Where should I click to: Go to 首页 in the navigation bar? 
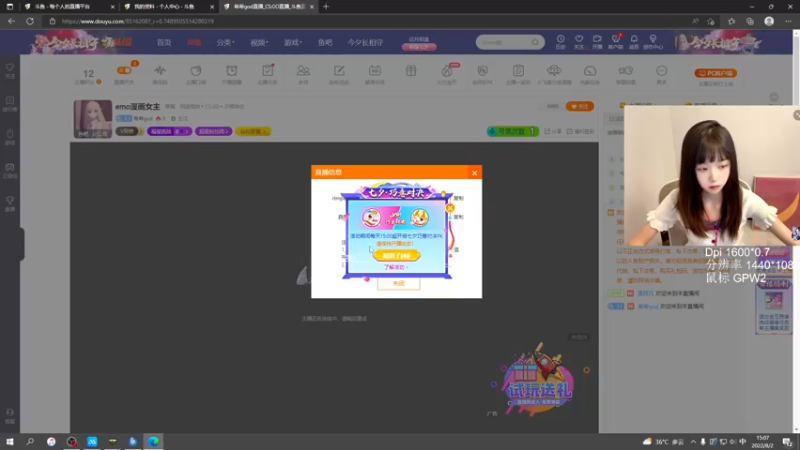pyautogui.click(x=164, y=42)
